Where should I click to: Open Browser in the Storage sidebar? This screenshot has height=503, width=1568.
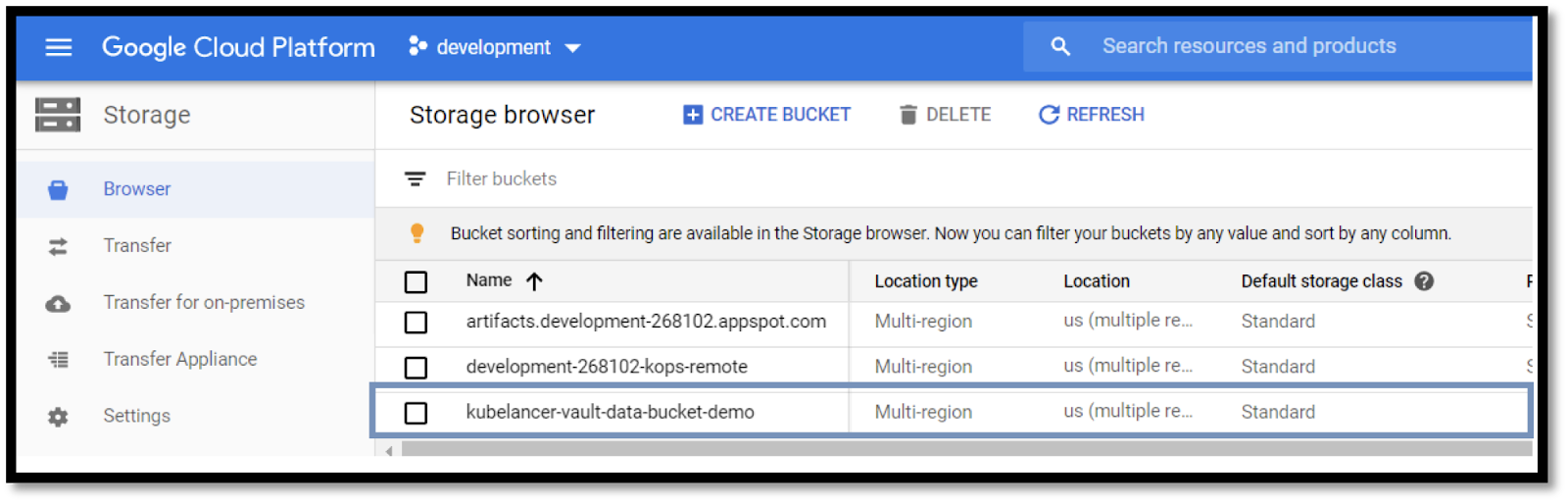137,189
